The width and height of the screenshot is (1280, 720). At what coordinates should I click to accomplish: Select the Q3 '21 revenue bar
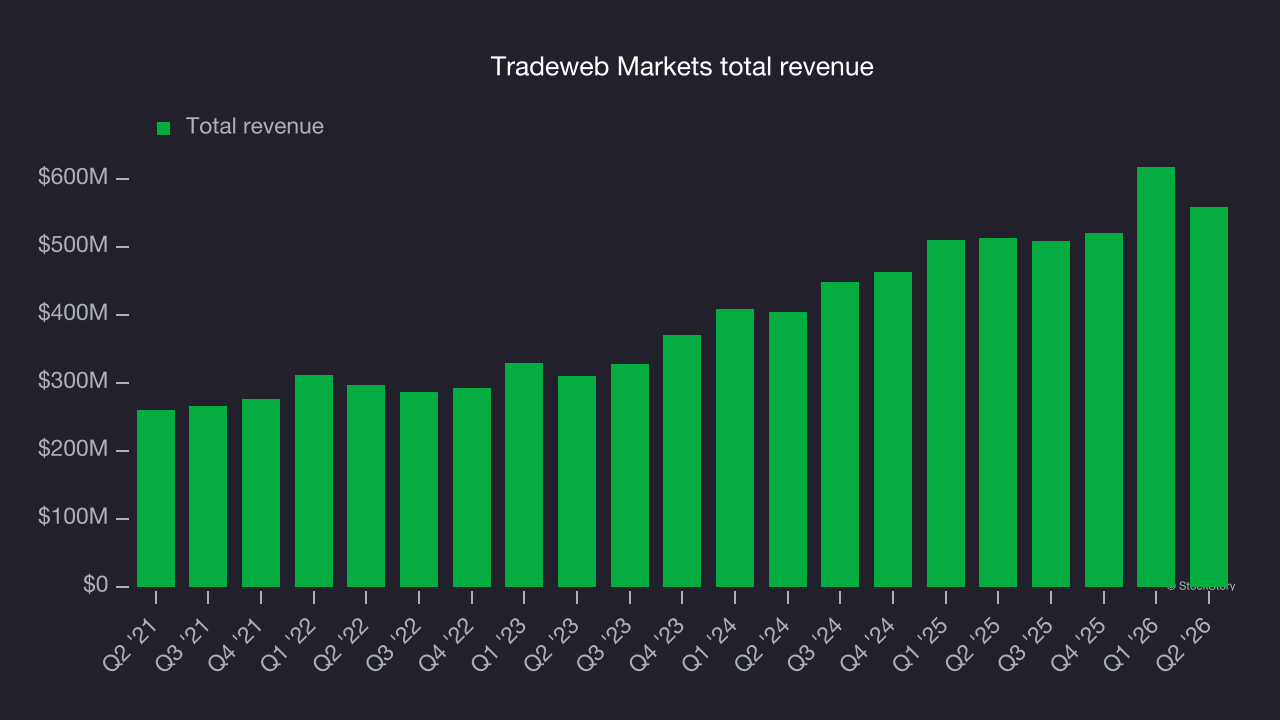[x=208, y=496]
